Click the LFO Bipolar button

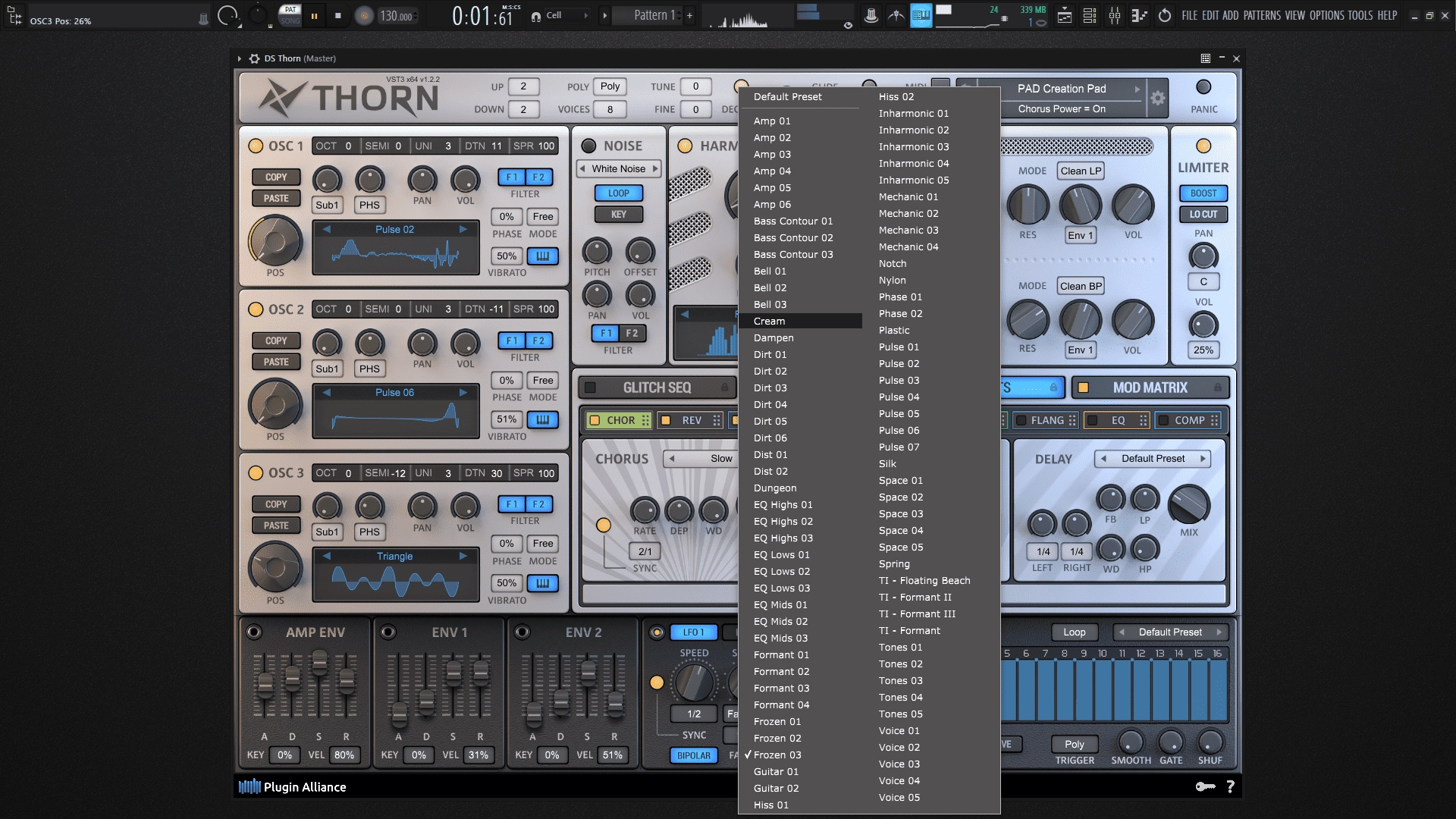[693, 756]
